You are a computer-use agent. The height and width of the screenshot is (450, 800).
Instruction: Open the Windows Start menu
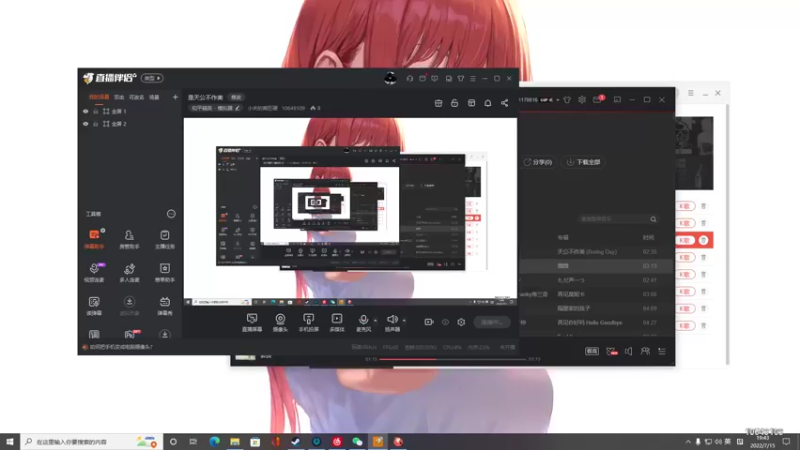[10, 441]
